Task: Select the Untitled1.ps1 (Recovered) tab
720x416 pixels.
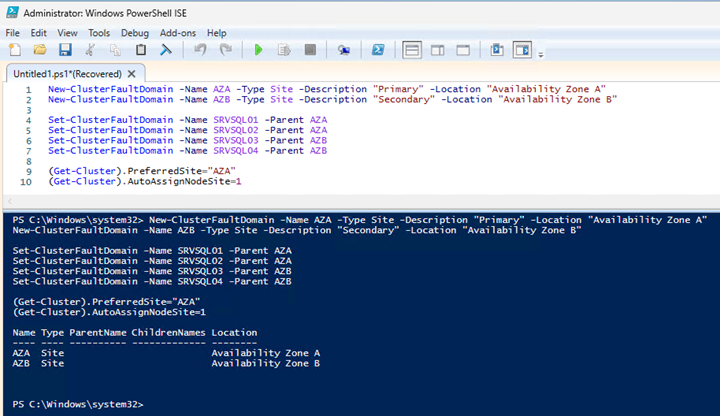Action: 68,74
